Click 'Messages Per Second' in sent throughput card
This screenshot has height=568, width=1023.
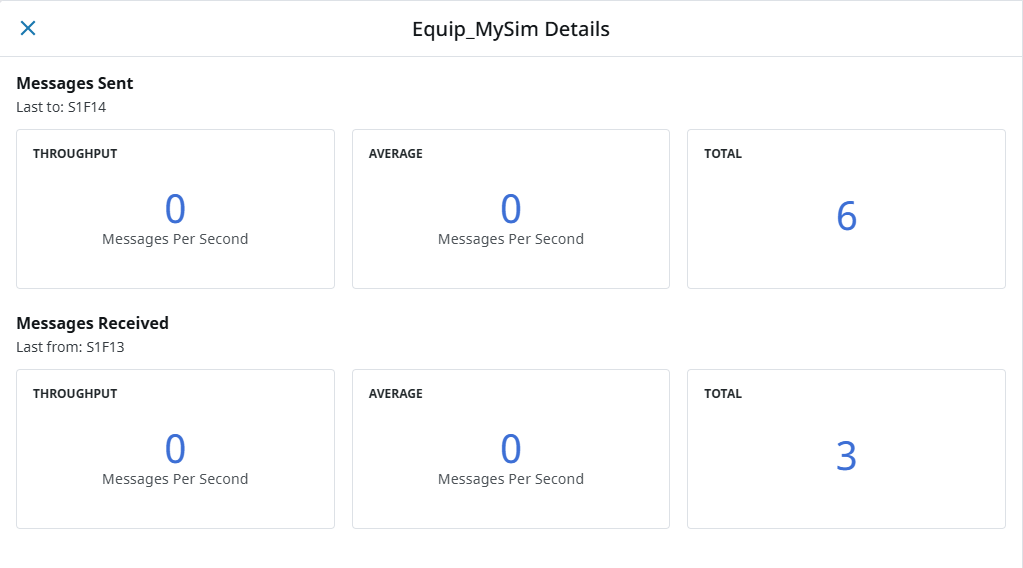175,239
